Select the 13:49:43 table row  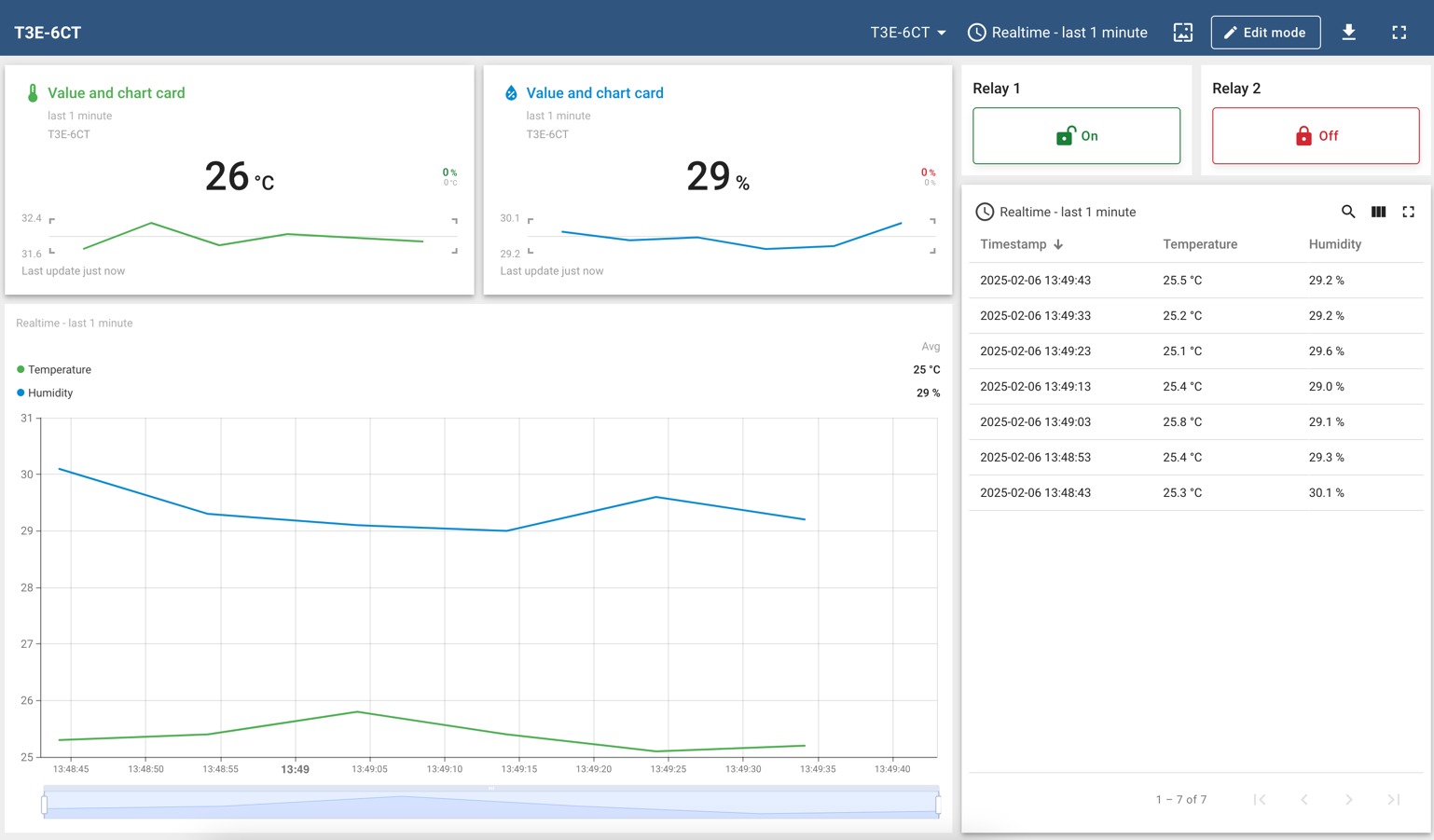click(x=1195, y=281)
